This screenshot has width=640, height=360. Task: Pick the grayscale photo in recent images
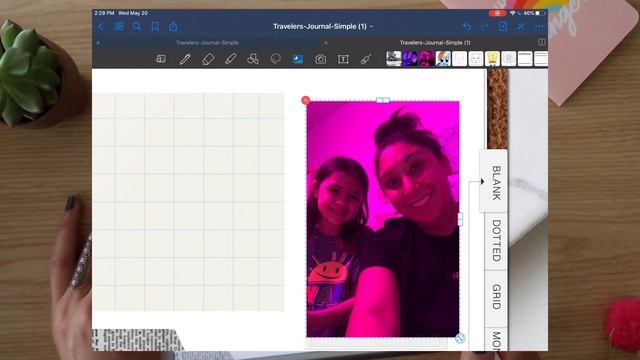click(394, 59)
